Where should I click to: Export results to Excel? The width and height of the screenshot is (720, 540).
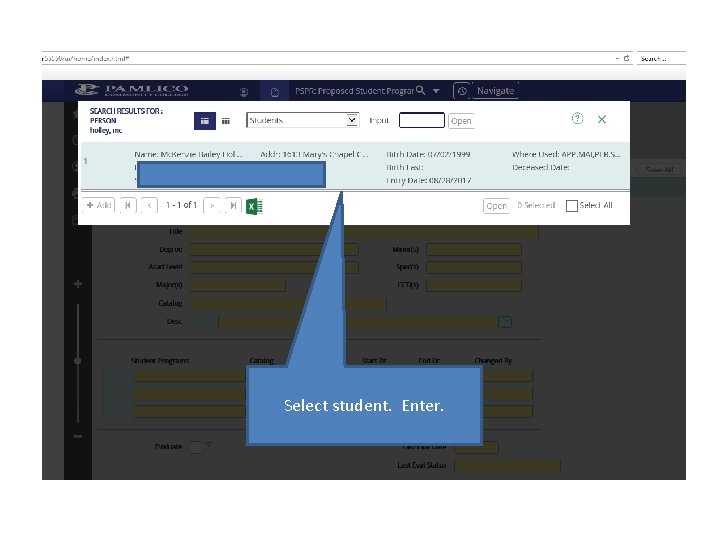coord(254,206)
